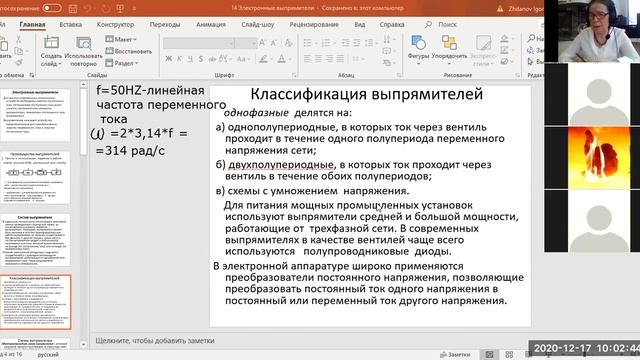
Task: Open the font name combo box
Action: [x=199, y=43]
